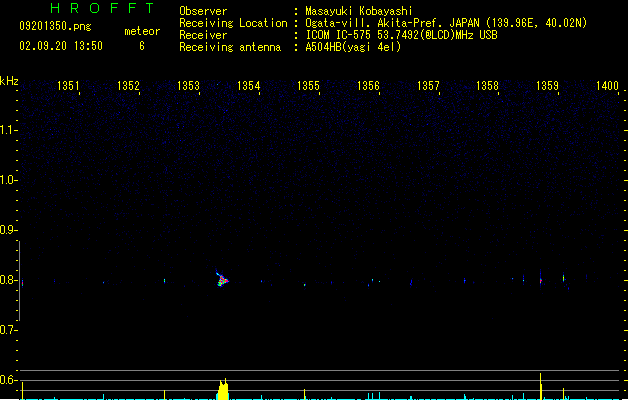Click the 'meteor' counter label
The image size is (629, 400).
[x=142, y=31]
